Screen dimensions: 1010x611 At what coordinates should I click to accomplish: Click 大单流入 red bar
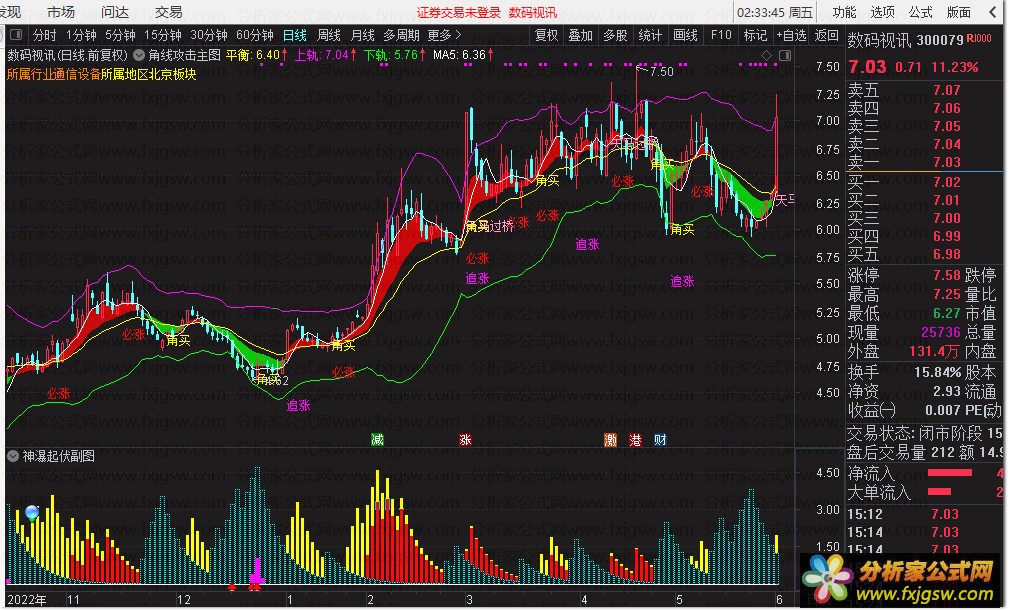[939, 491]
